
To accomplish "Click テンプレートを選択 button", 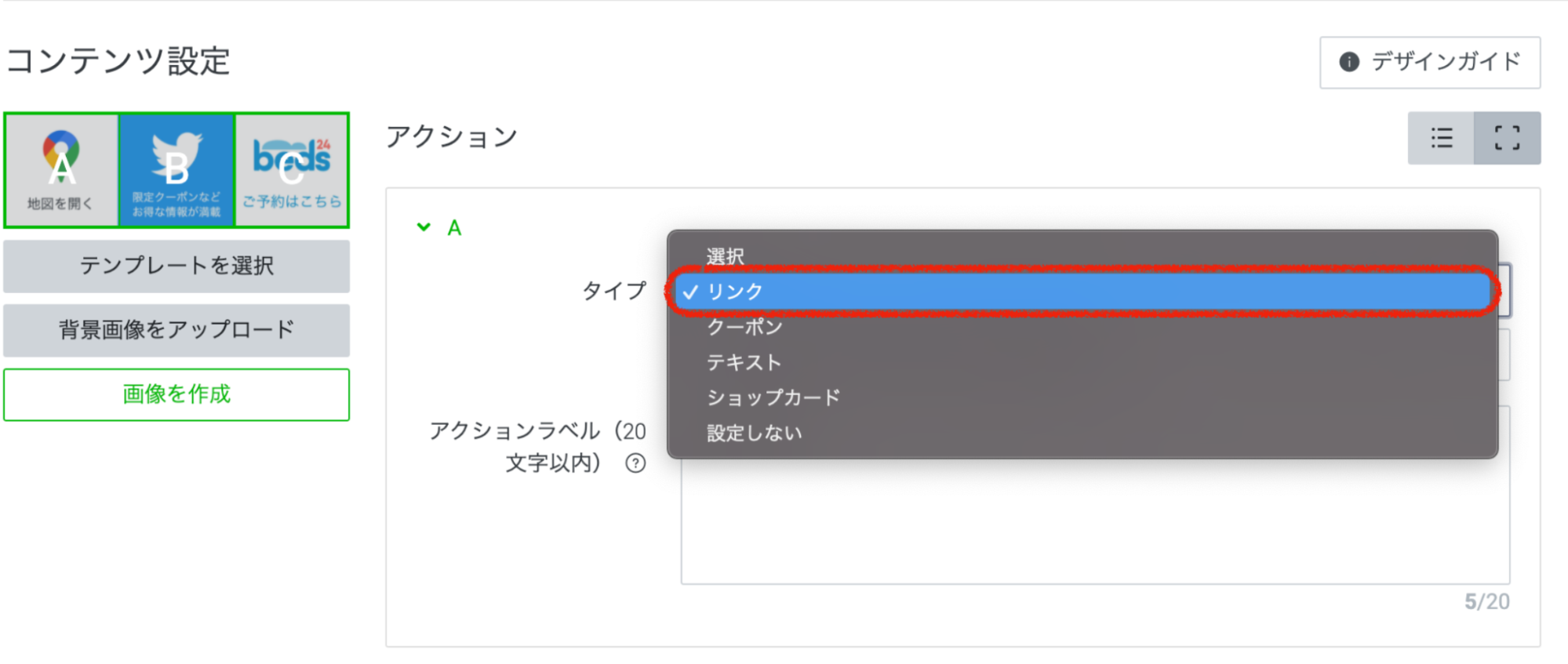I will point(176,266).
